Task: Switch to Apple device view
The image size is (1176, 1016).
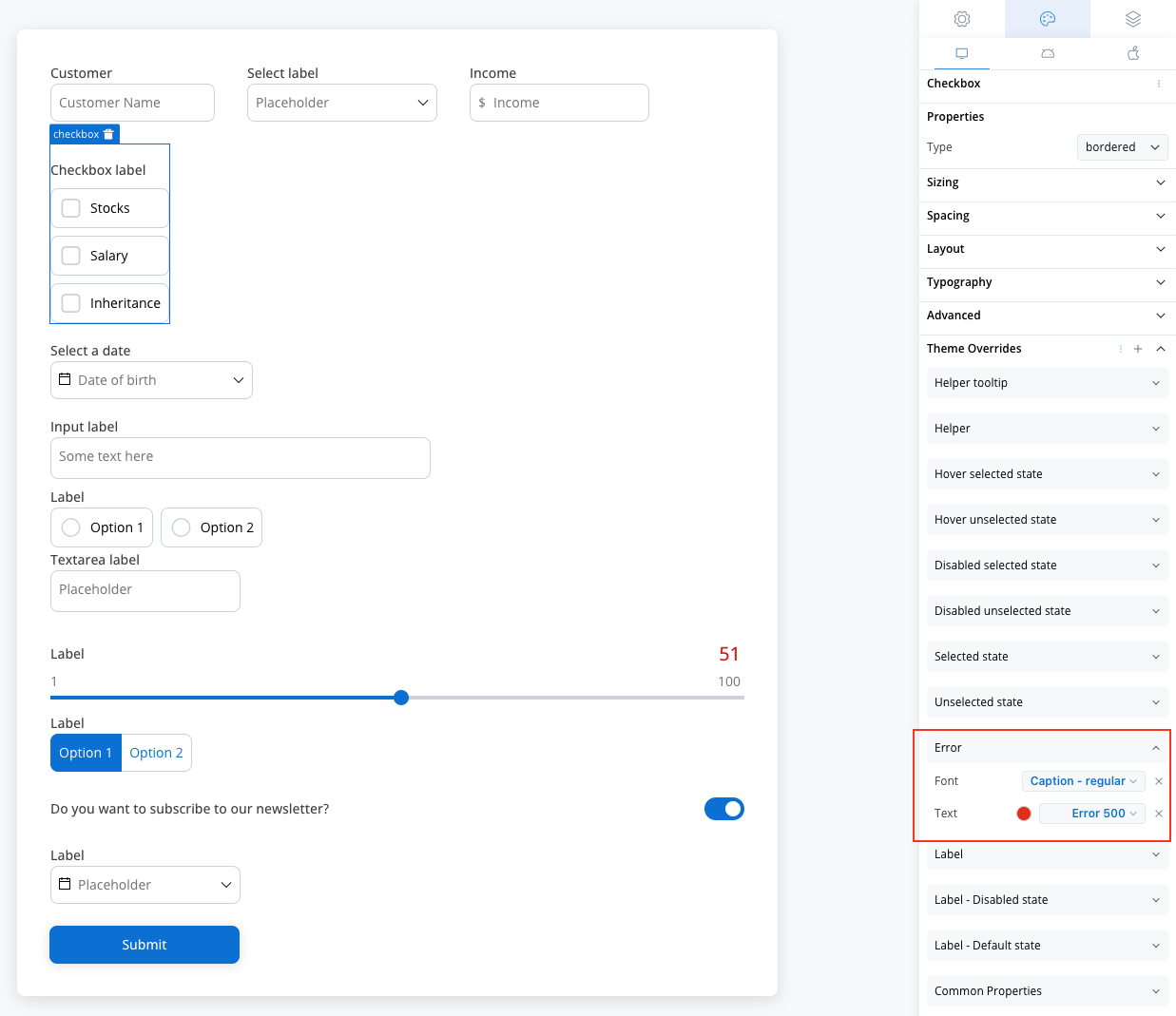Action: click(x=1133, y=53)
